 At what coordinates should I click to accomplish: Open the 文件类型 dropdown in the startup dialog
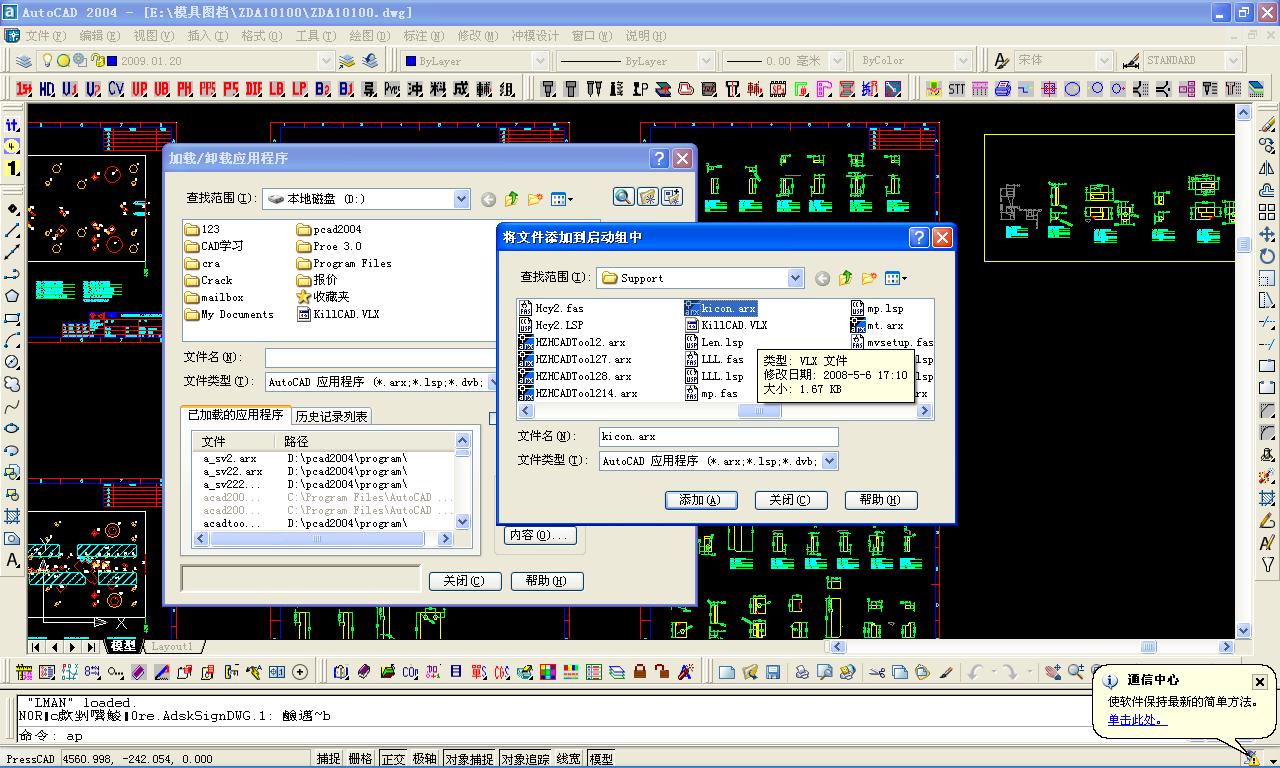click(x=829, y=461)
